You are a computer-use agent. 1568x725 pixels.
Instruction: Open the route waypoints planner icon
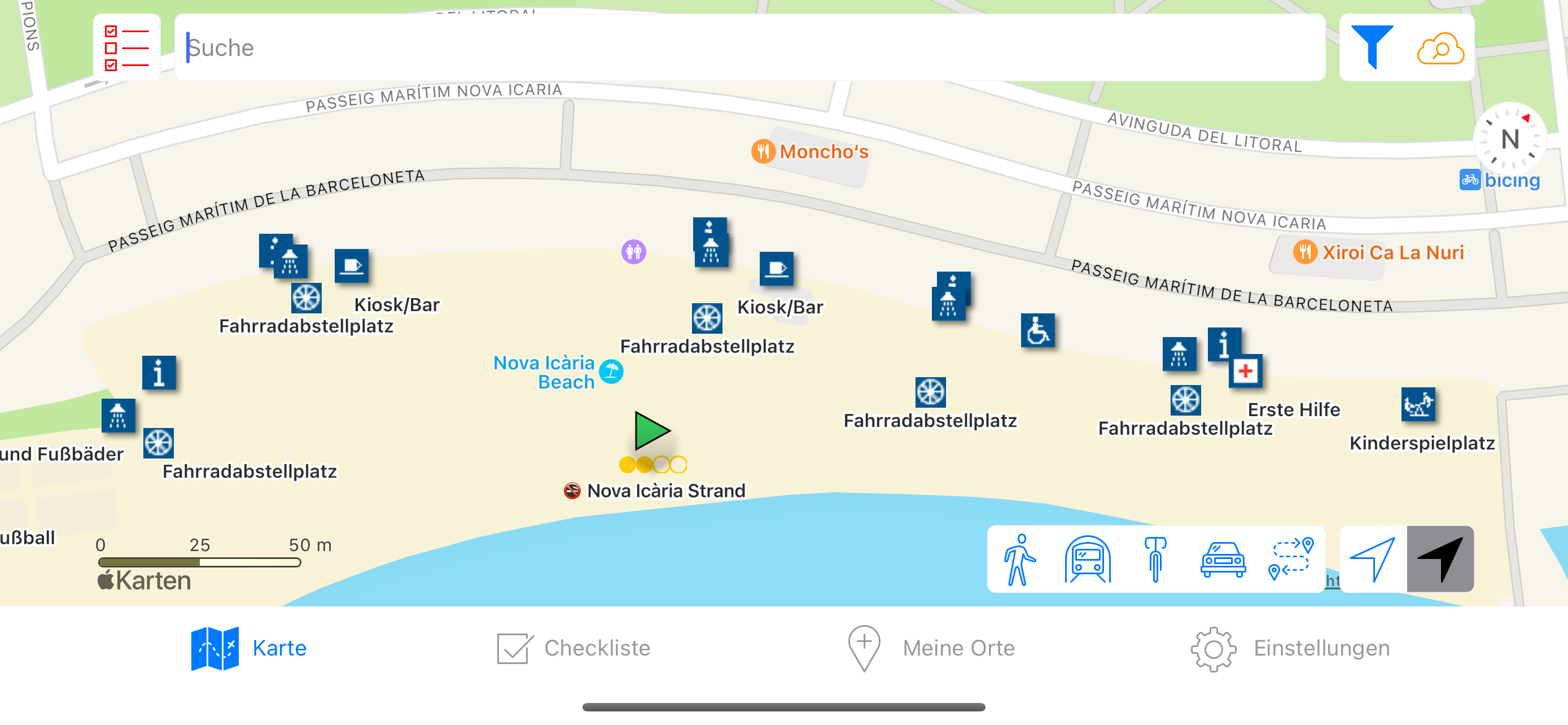pyautogui.click(x=1290, y=558)
